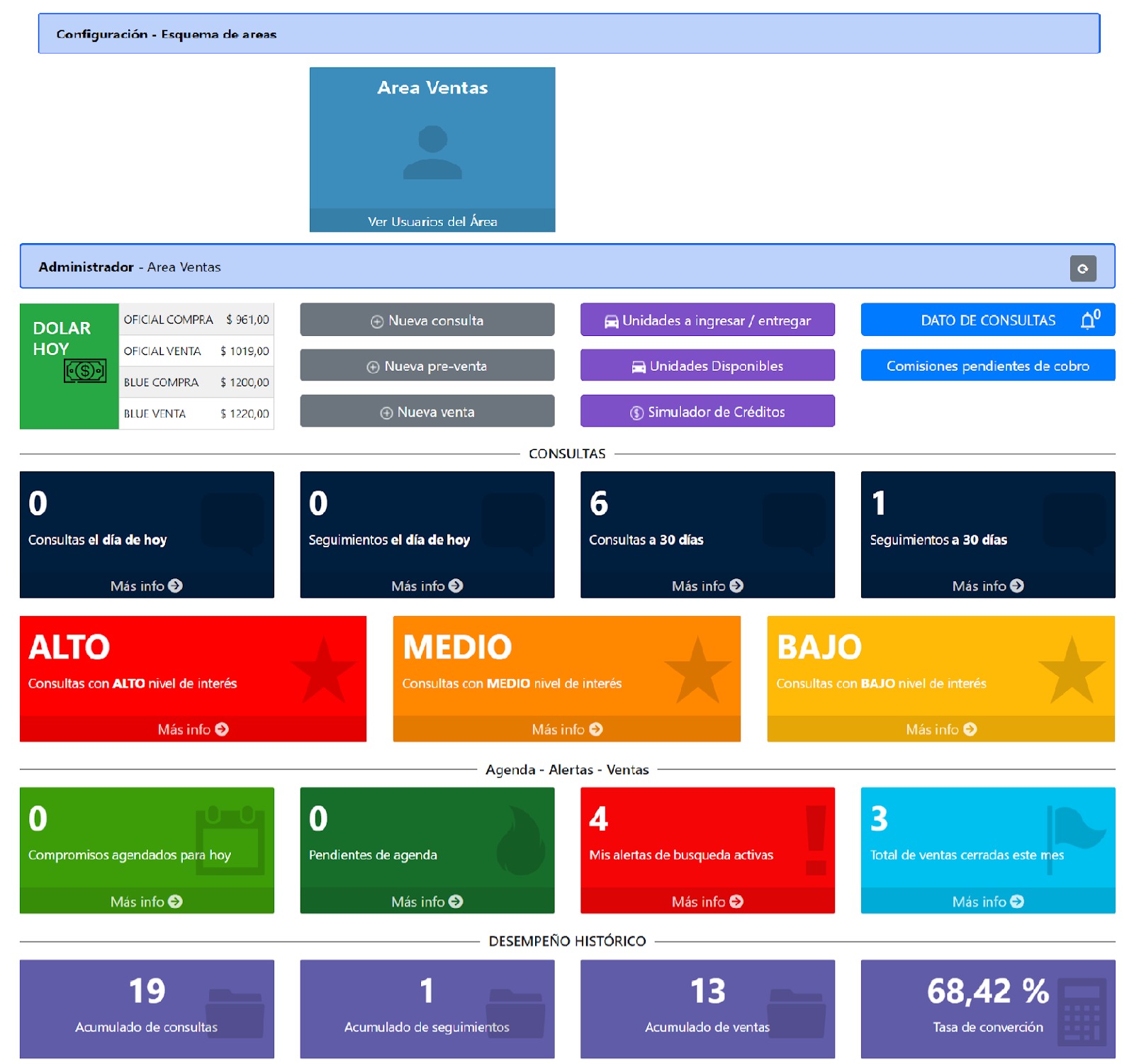Click folder icon on Acumulado de consultas
This screenshot has height=1064, width=1134.
click(x=235, y=1014)
